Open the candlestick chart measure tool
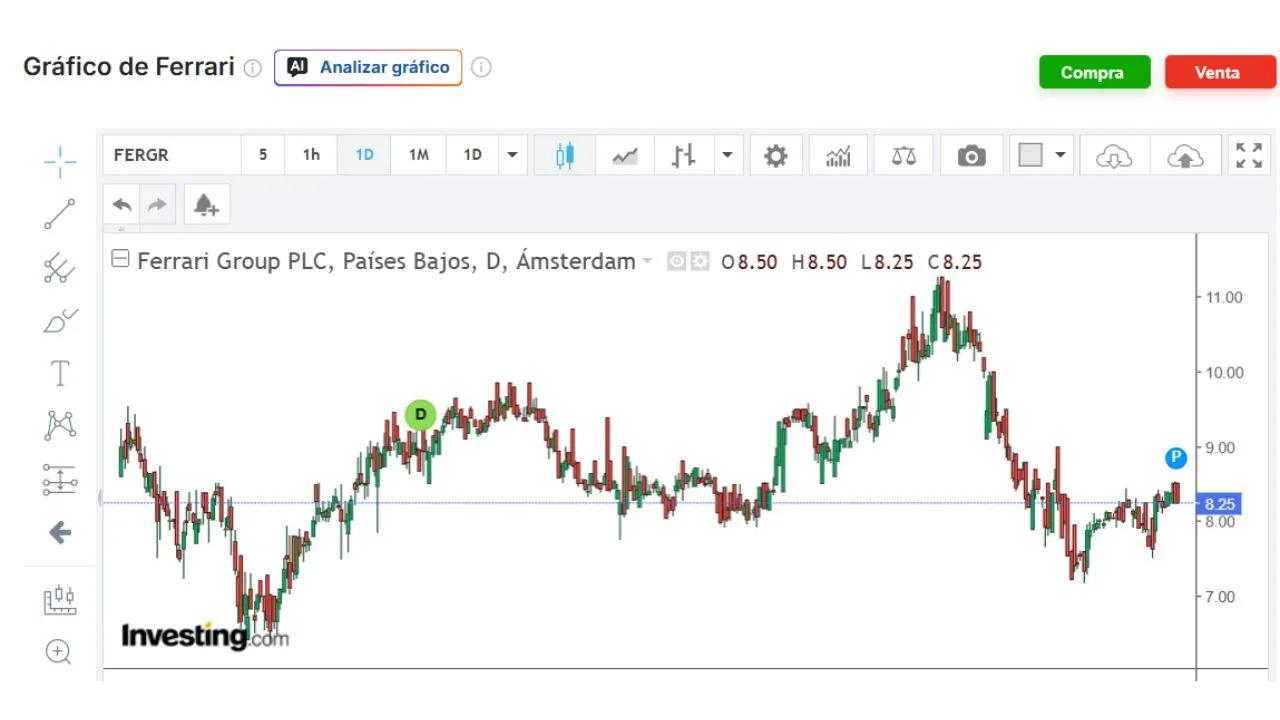Image resolution: width=1280 pixels, height=720 pixels. coord(60,600)
